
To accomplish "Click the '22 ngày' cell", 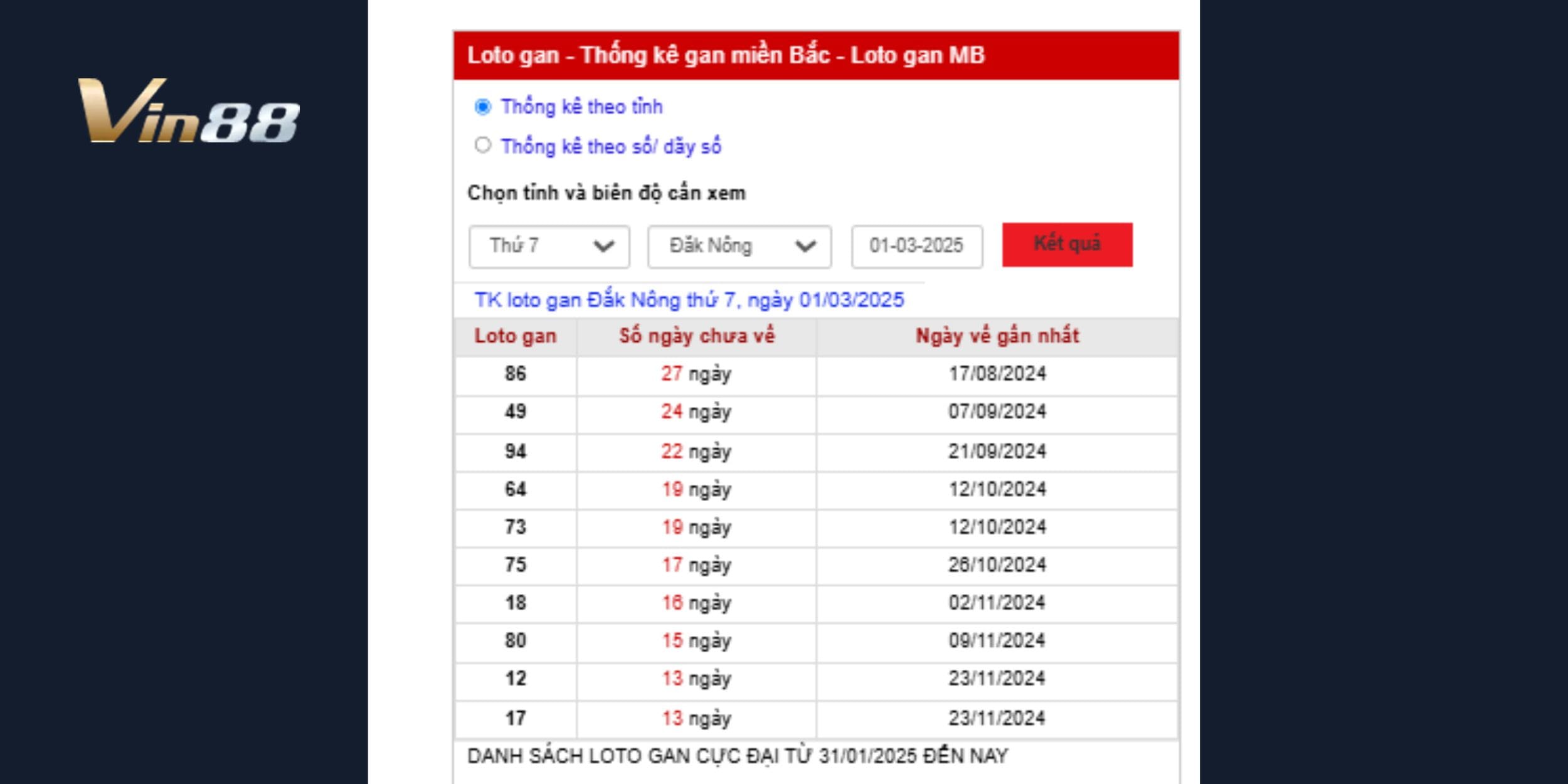I will click(697, 452).
